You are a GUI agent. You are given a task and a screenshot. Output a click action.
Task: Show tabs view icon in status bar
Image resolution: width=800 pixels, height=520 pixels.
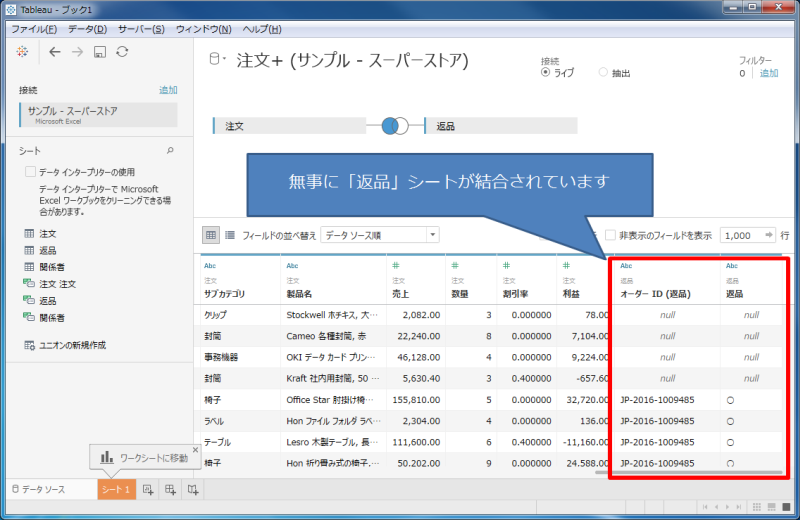click(786, 507)
